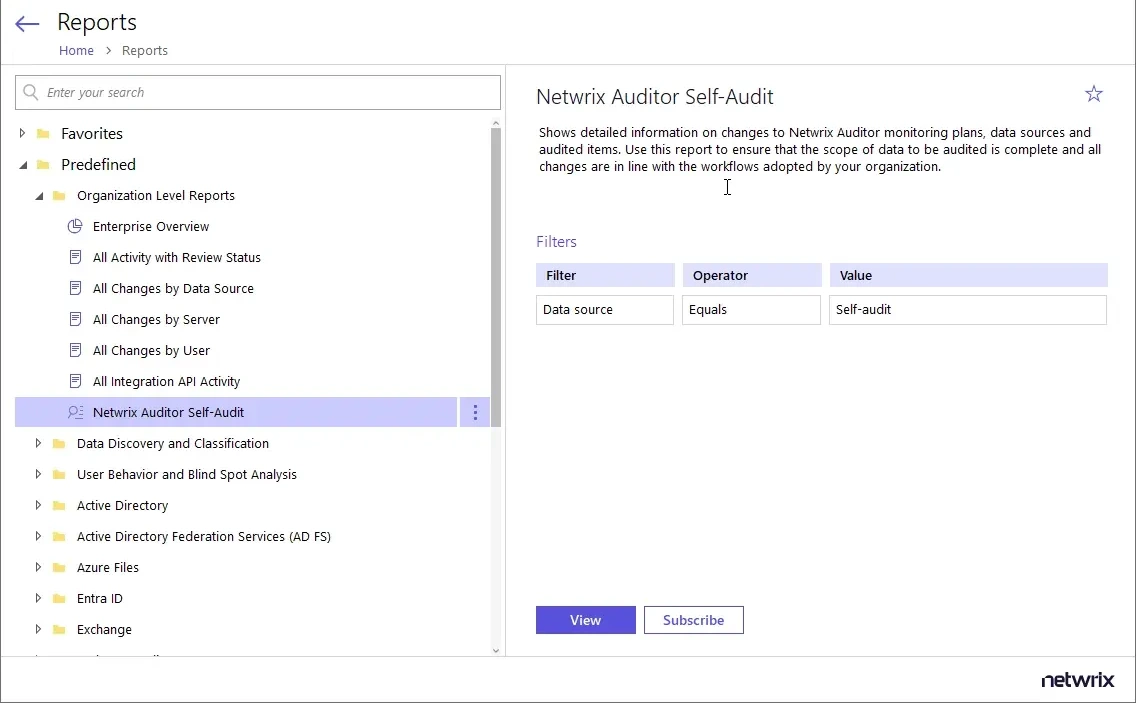Select All Activity with Review Status report

pos(176,257)
